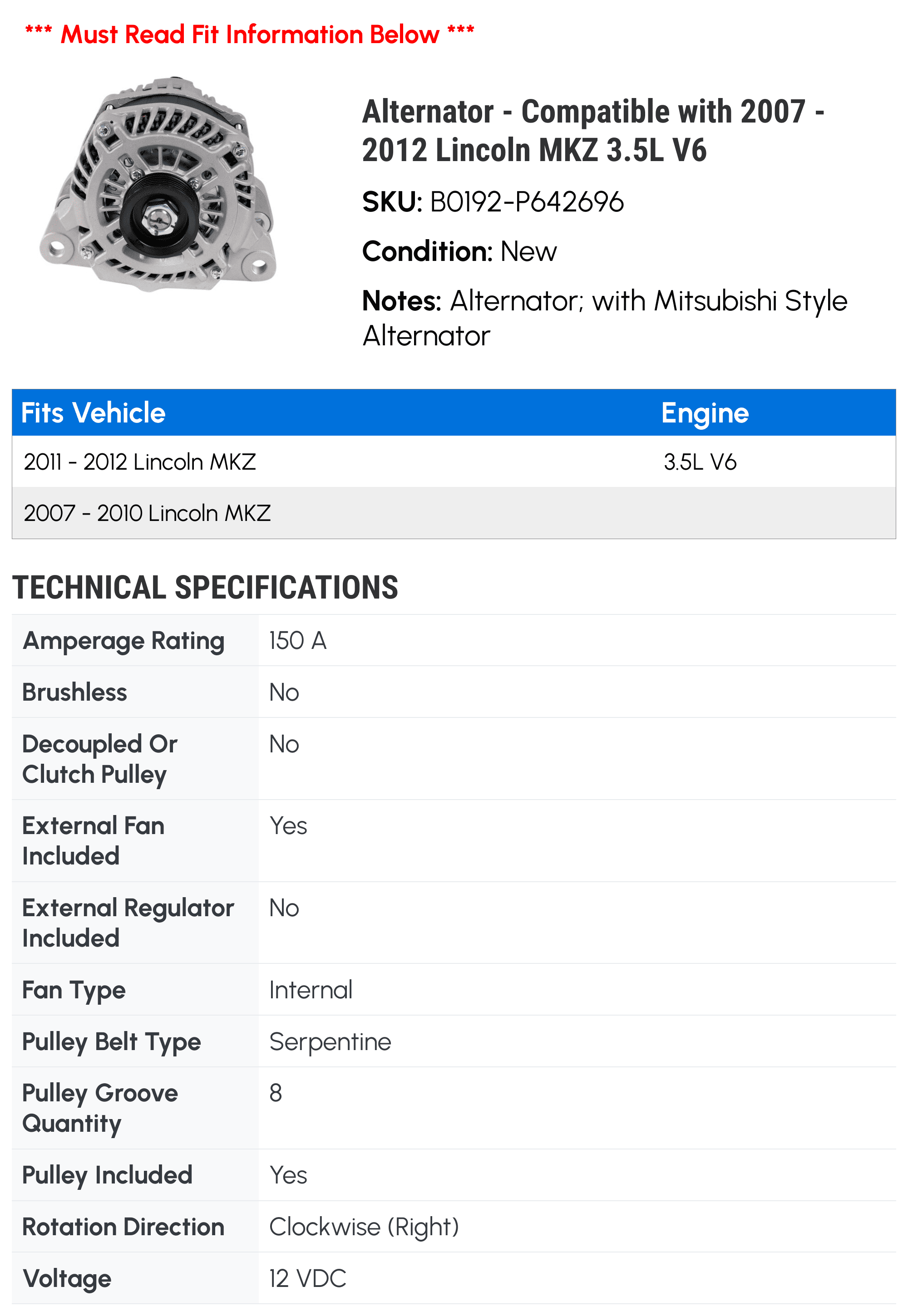Click the Mitsubishi Style Alternator notes text
The height and width of the screenshot is (1316, 908).
click(604, 318)
